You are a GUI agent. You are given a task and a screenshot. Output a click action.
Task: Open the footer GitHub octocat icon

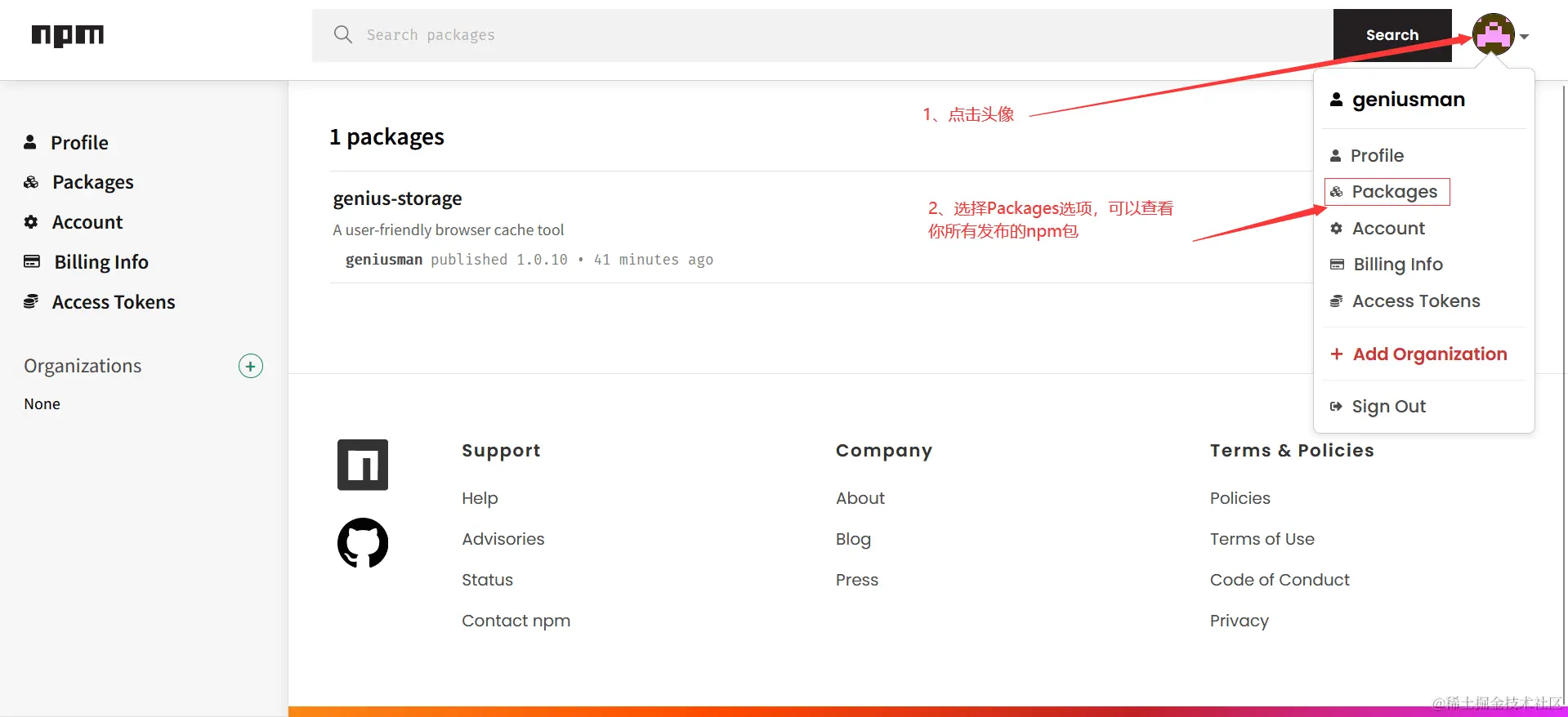coord(363,542)
